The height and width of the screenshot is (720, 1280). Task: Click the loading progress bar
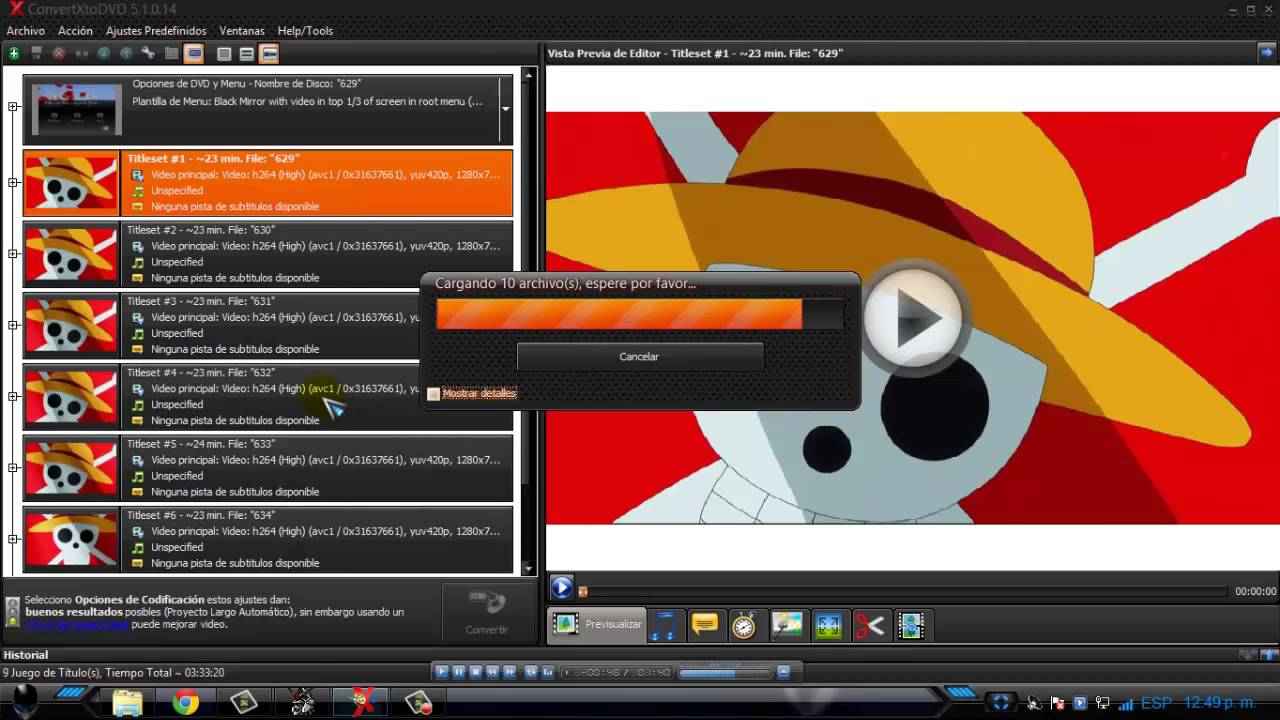[x=640, y=314]
